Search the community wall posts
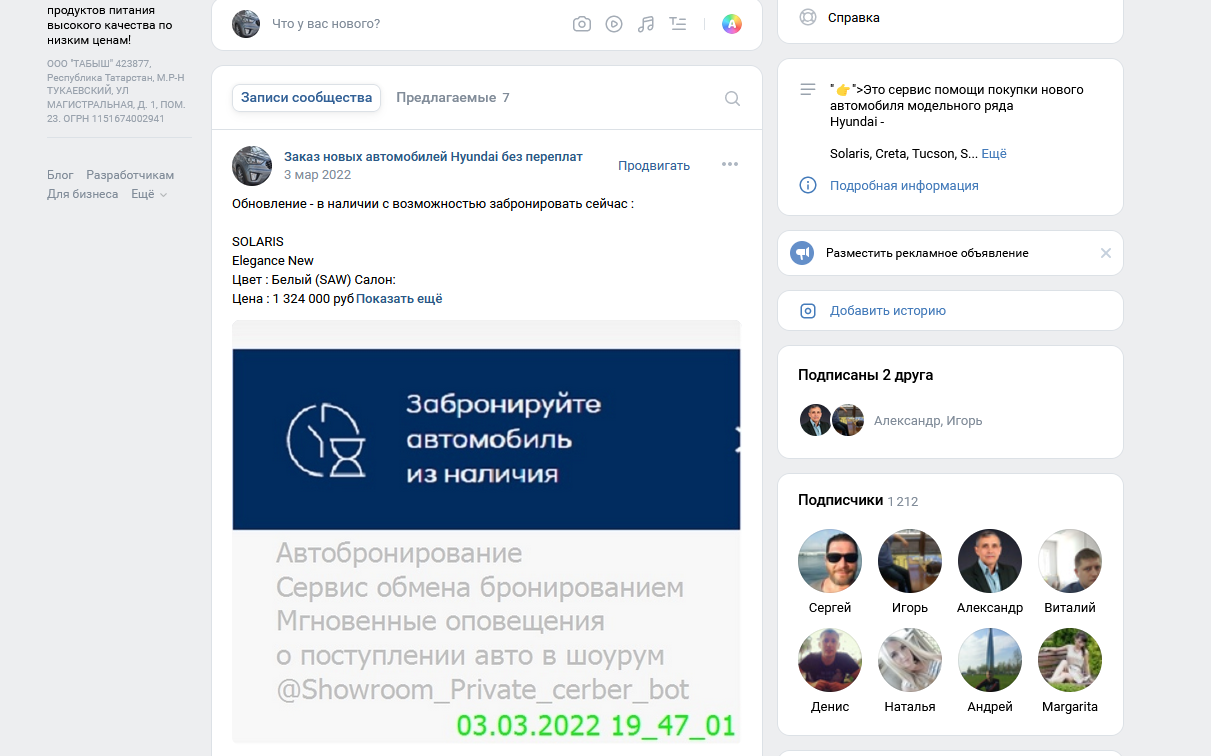Screen dimensions: 1211x756 [732, 98]
